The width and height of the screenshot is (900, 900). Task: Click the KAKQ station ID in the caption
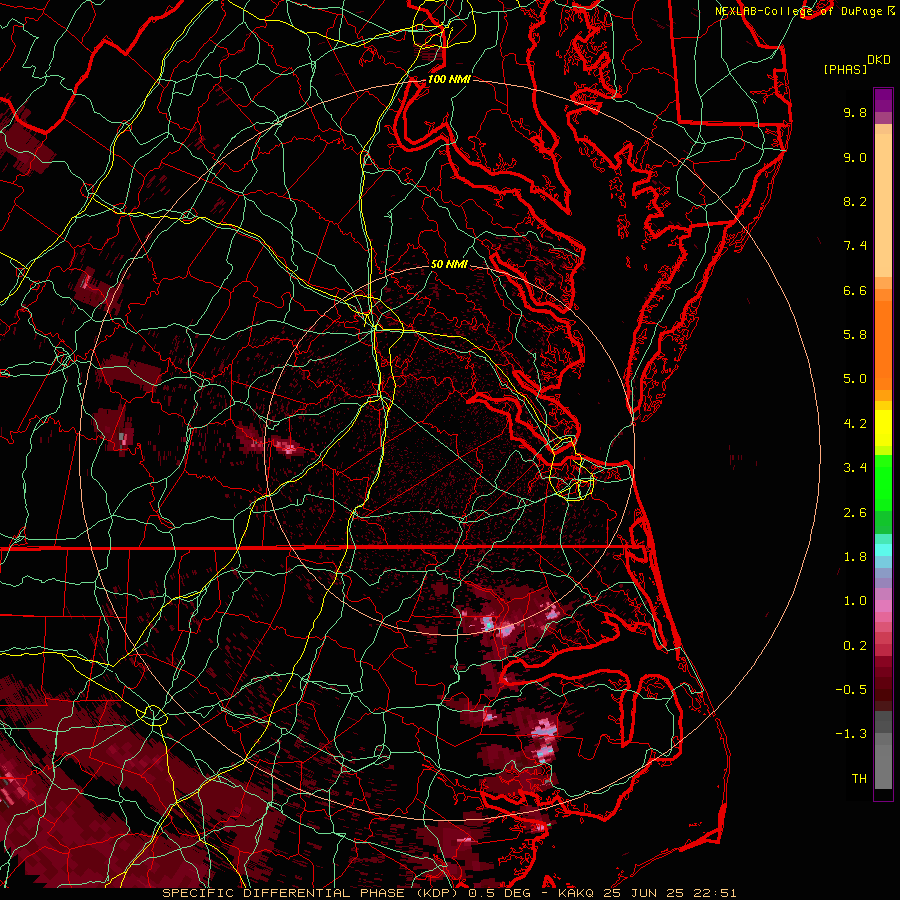point(576,893)
